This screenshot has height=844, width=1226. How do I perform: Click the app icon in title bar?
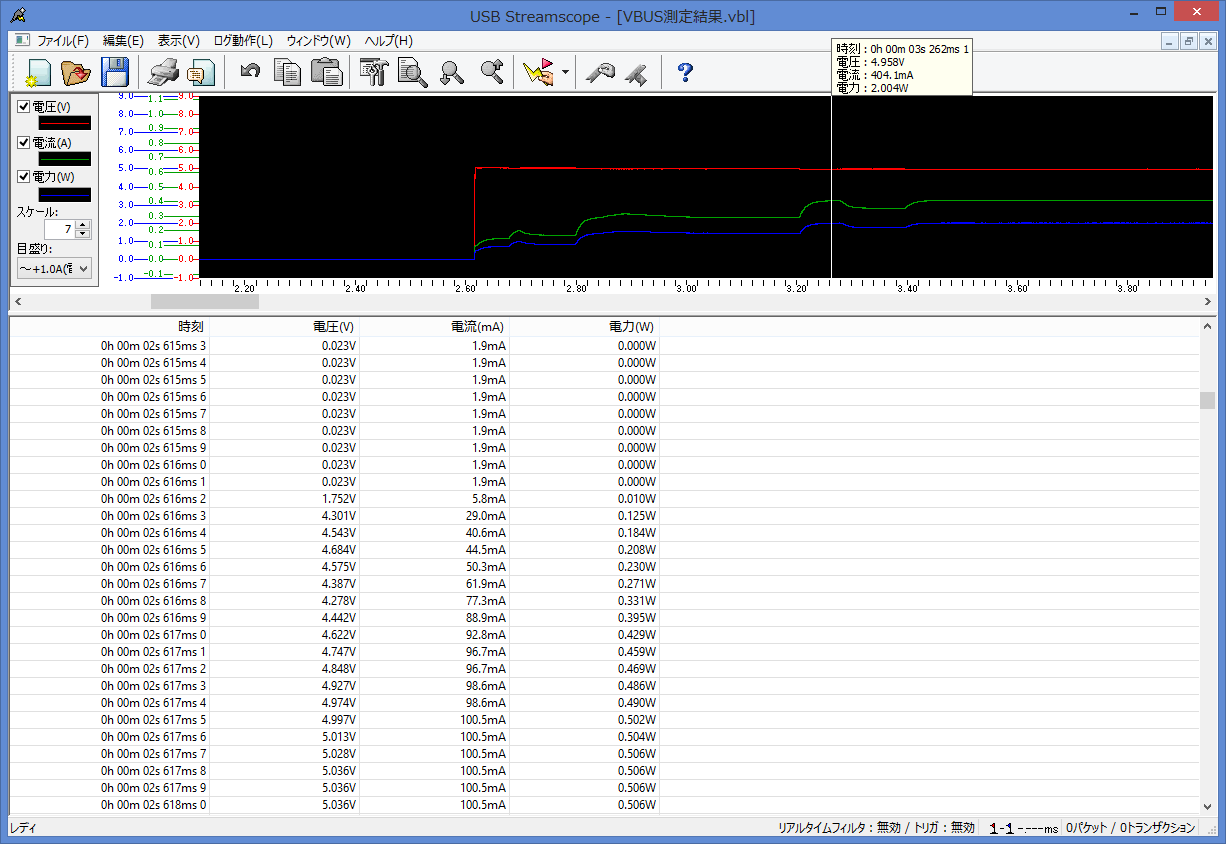click(x=19, y=16)
